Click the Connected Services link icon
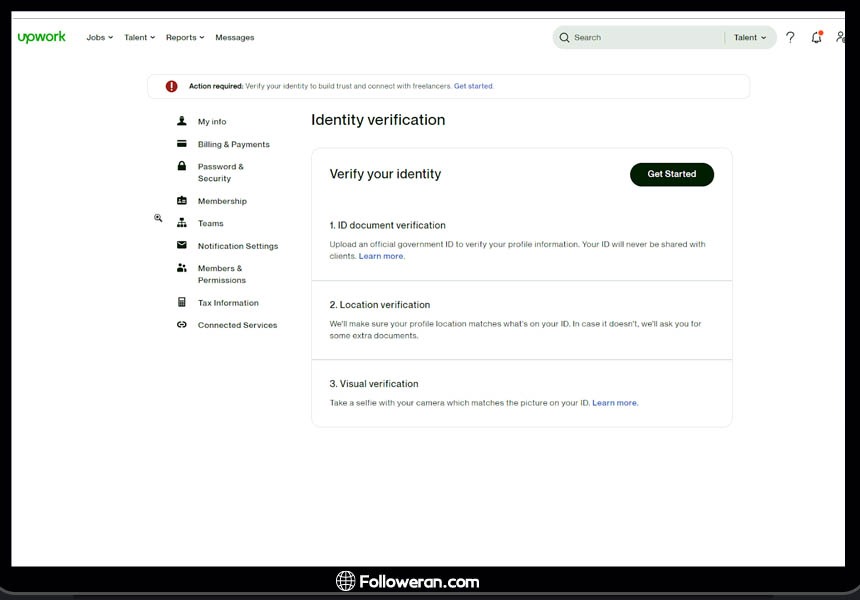The width and height of the screenshot is (860, 600). [182, 325]
